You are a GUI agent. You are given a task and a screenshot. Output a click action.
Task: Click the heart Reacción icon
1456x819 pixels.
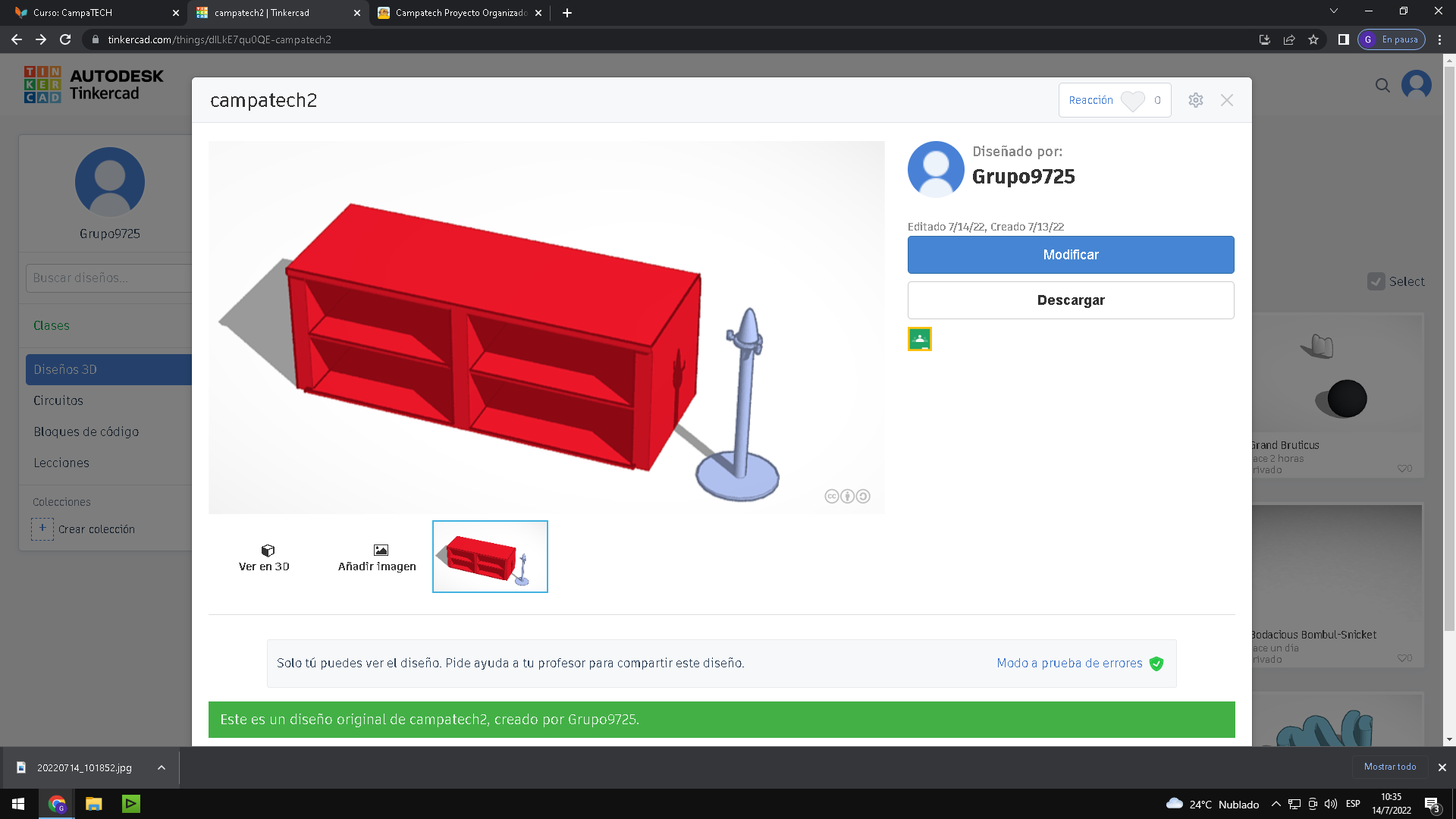(1133, 101)
